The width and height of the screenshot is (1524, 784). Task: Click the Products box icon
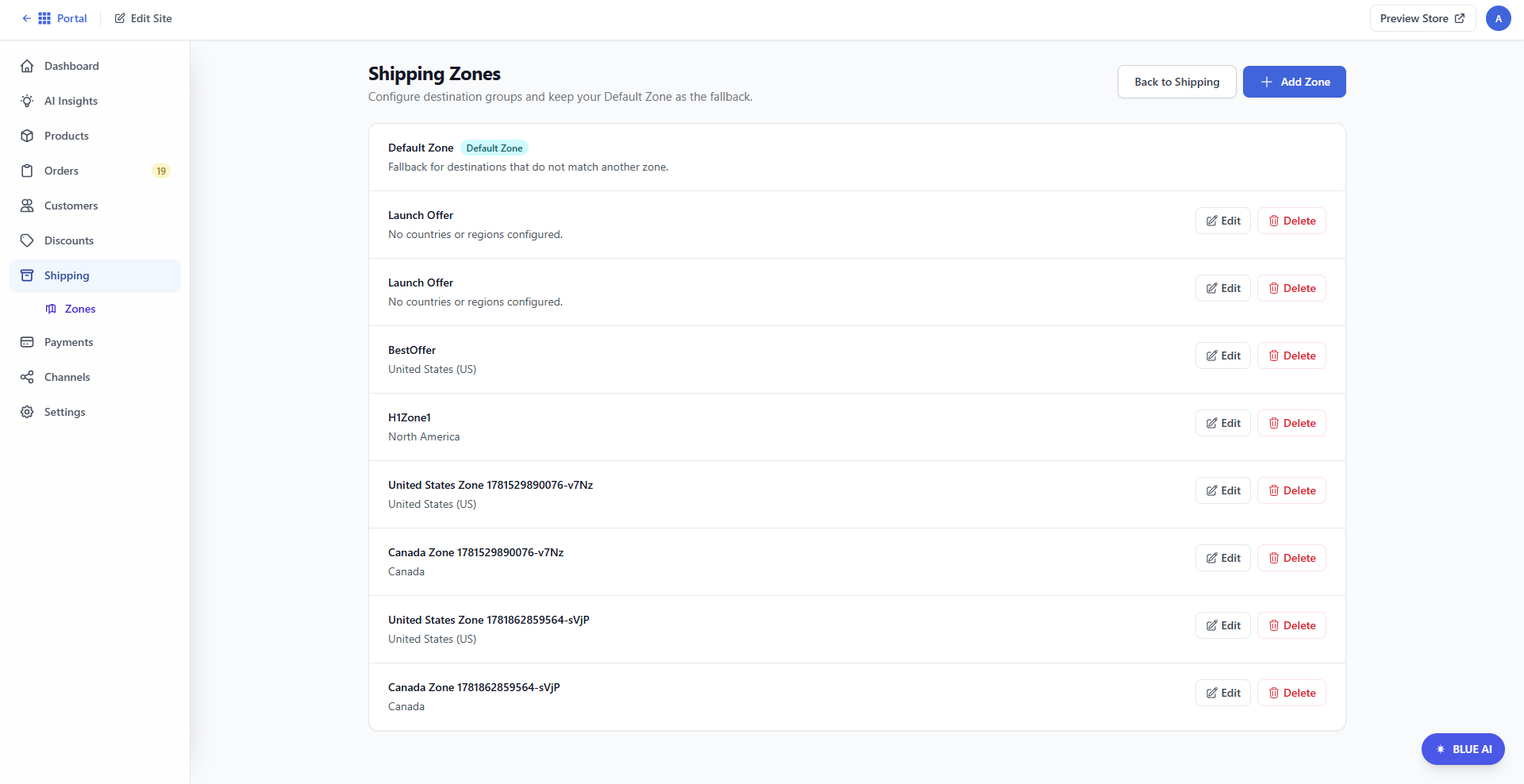pyautogui.click(x=27, y=136)
